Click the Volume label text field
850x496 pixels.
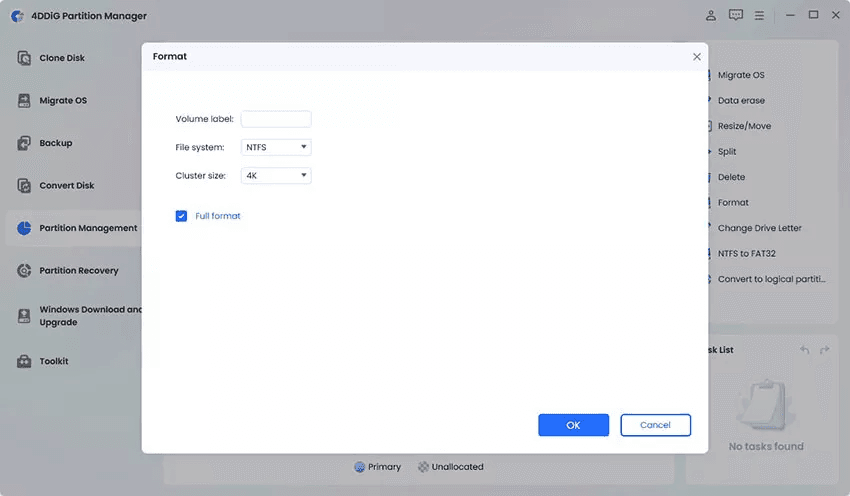coord(276,119)
